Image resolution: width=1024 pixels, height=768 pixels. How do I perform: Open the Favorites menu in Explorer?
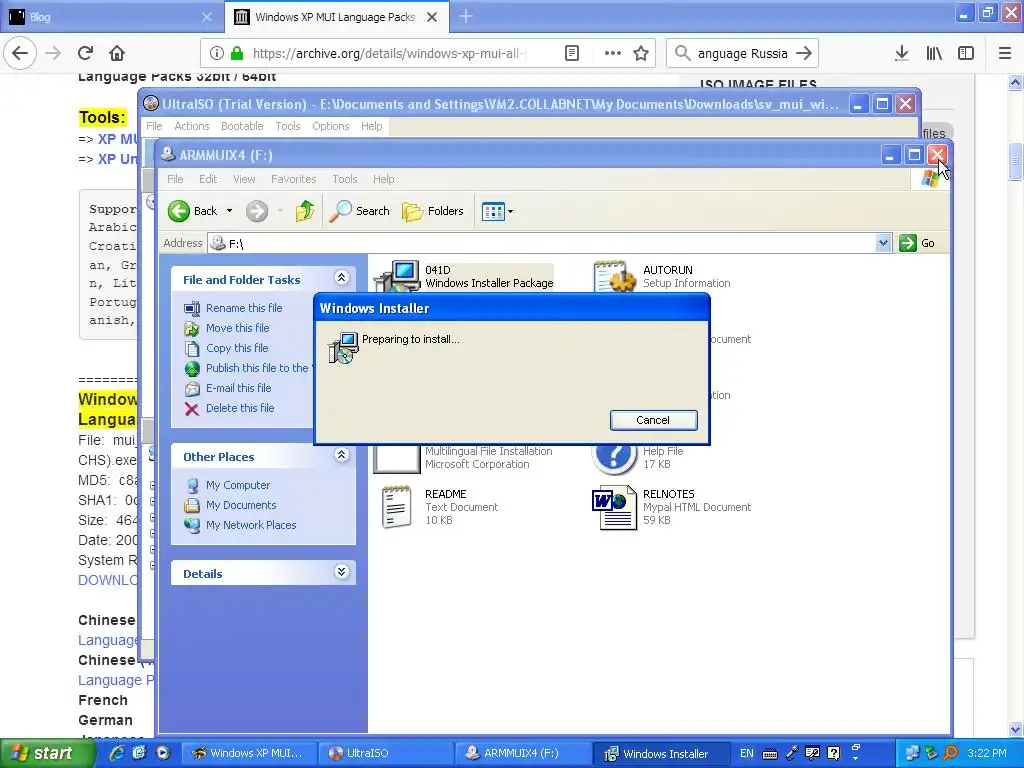[x=293, y=179]
